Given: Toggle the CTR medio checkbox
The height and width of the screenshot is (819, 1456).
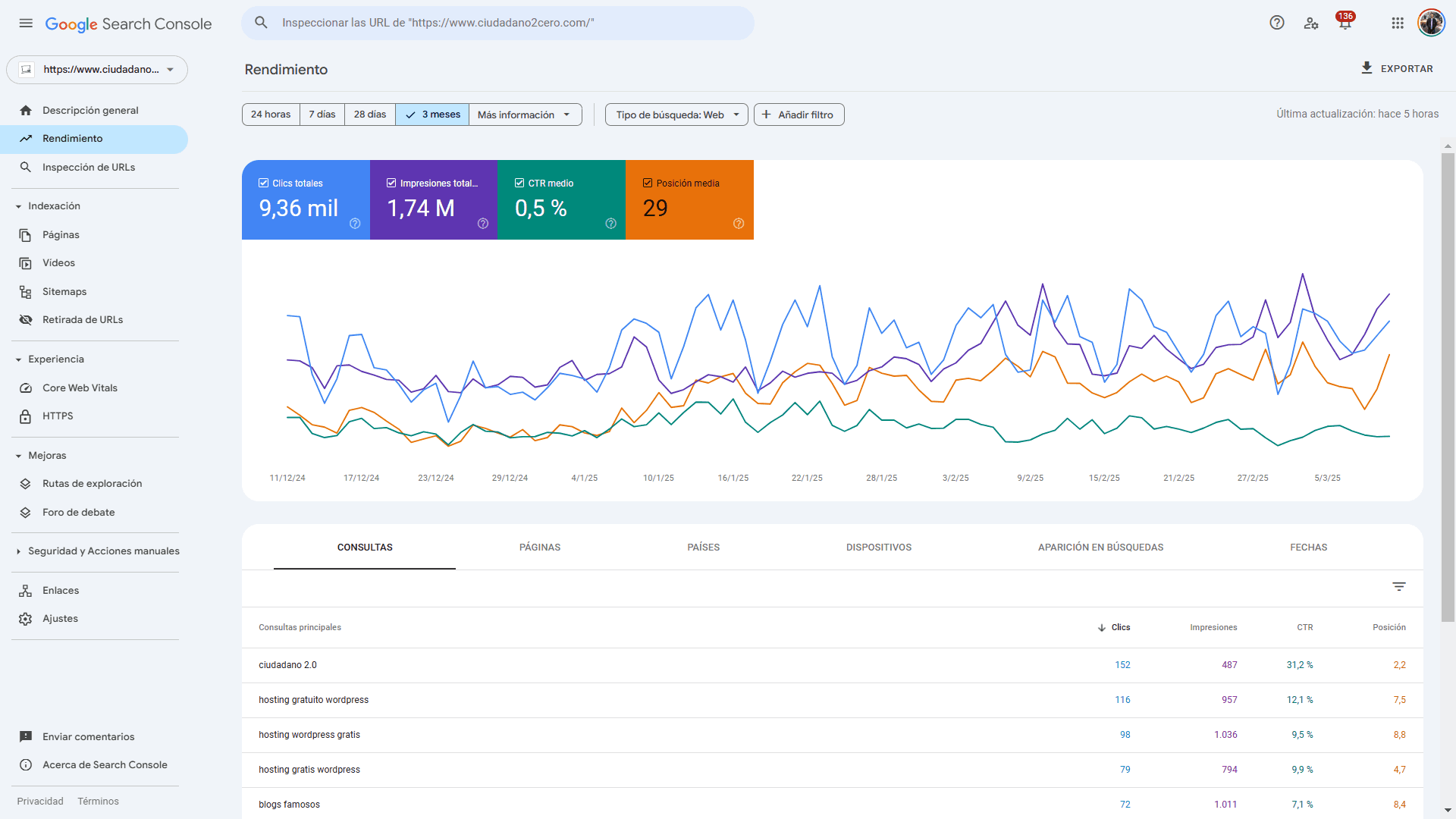Looking at the screenshot, I should tap(519, 183).
